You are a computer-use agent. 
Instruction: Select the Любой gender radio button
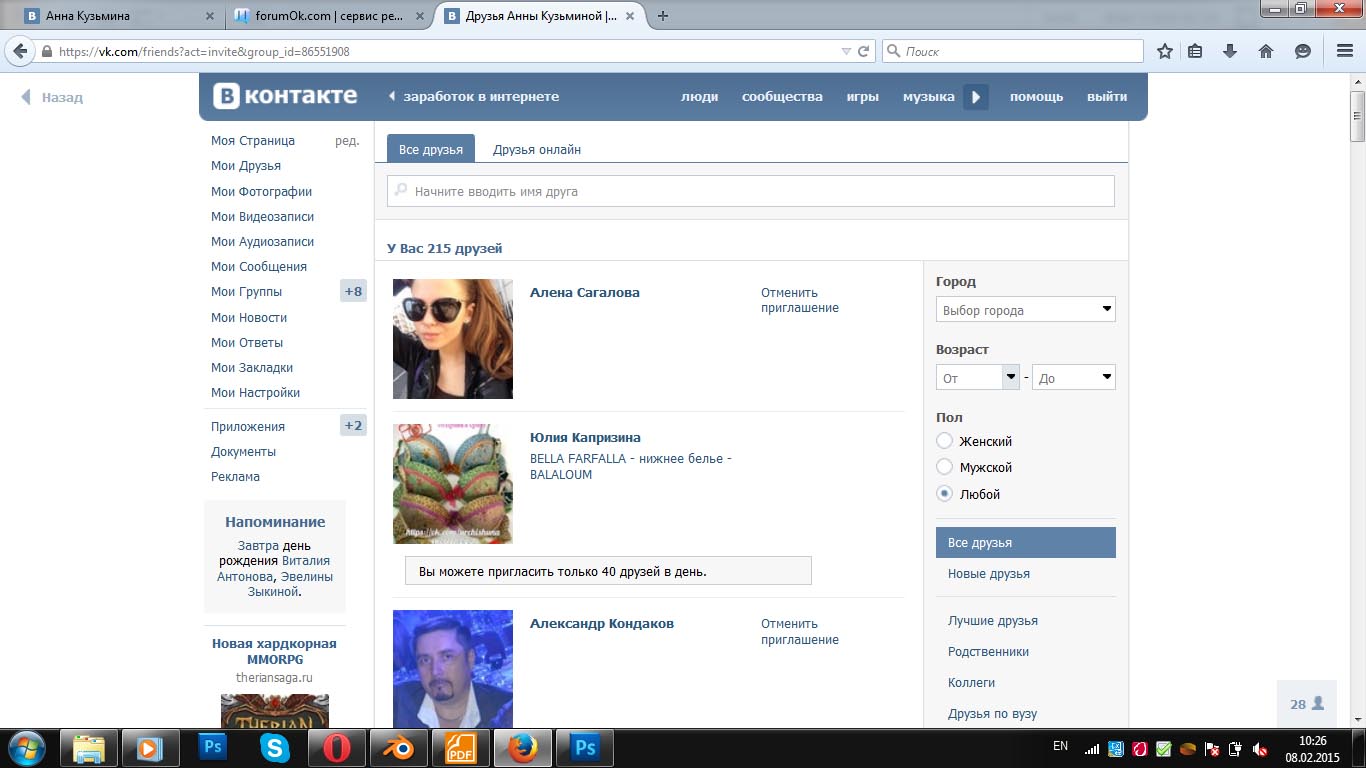coord(944,494)
